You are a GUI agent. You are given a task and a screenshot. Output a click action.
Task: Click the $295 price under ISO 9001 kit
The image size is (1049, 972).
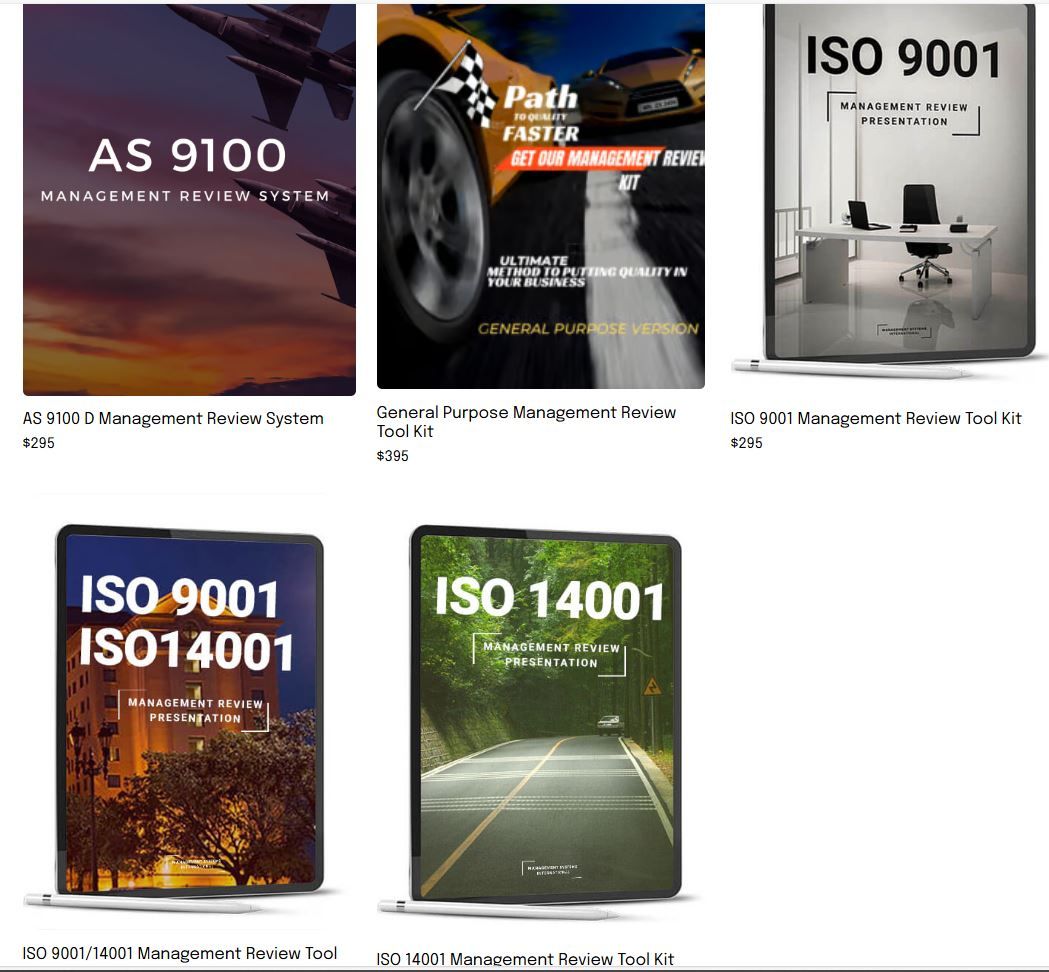[746, 443]
